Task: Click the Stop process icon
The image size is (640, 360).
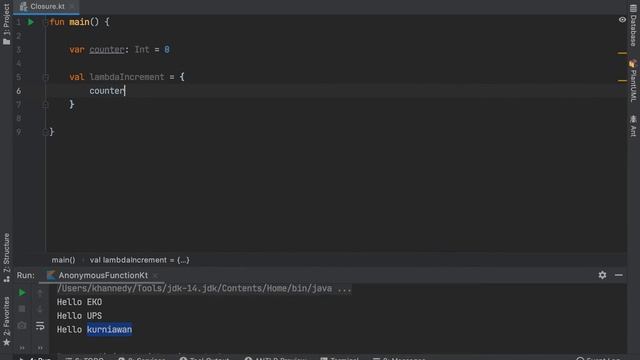Action: click(22, 309)
